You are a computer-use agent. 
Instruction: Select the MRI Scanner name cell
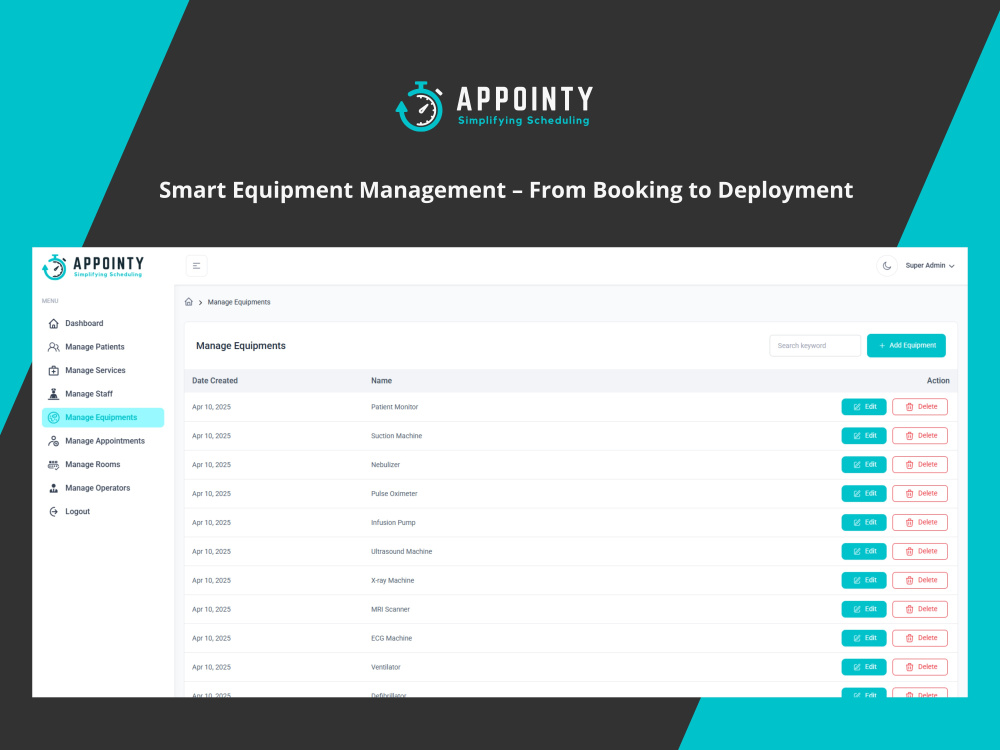[x=390, y=610]
